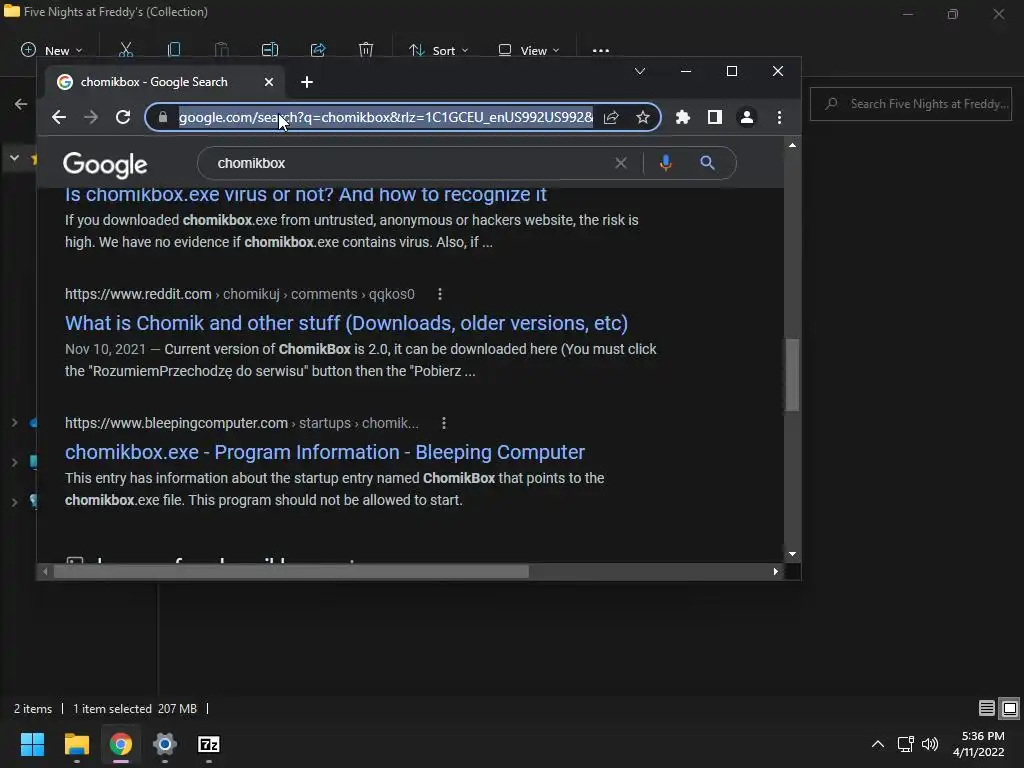Open the volume tray icon
Screen dimensions: 1024x768
pyautogui.click(x=930, y=744)
